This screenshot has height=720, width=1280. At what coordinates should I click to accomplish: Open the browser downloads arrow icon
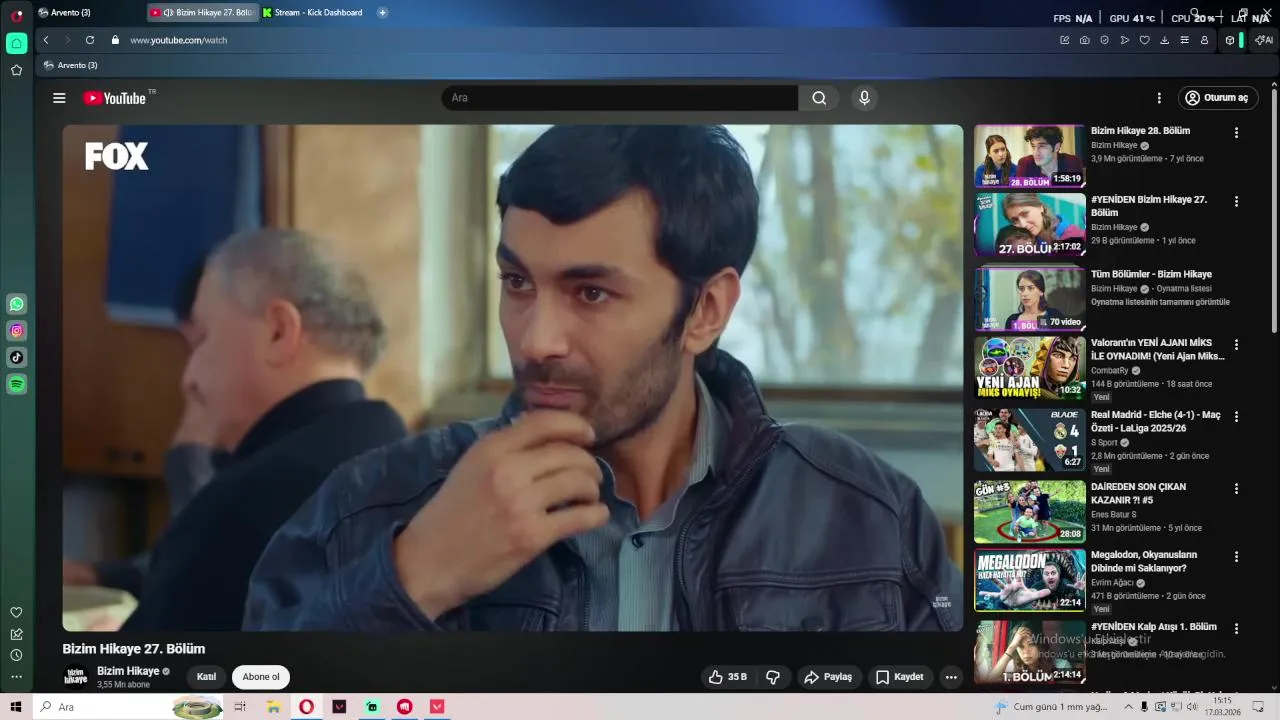point(1165,40)
